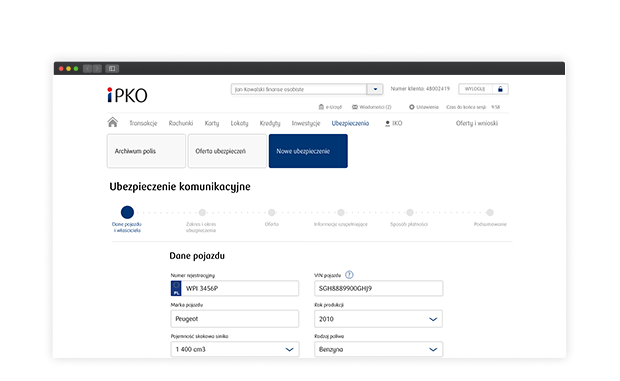Open Rok produkcji dropdown showing 2010
Image resolution: width=620 pixels, height=381 pixels.
pyautogui.click(x=378, y=319)
